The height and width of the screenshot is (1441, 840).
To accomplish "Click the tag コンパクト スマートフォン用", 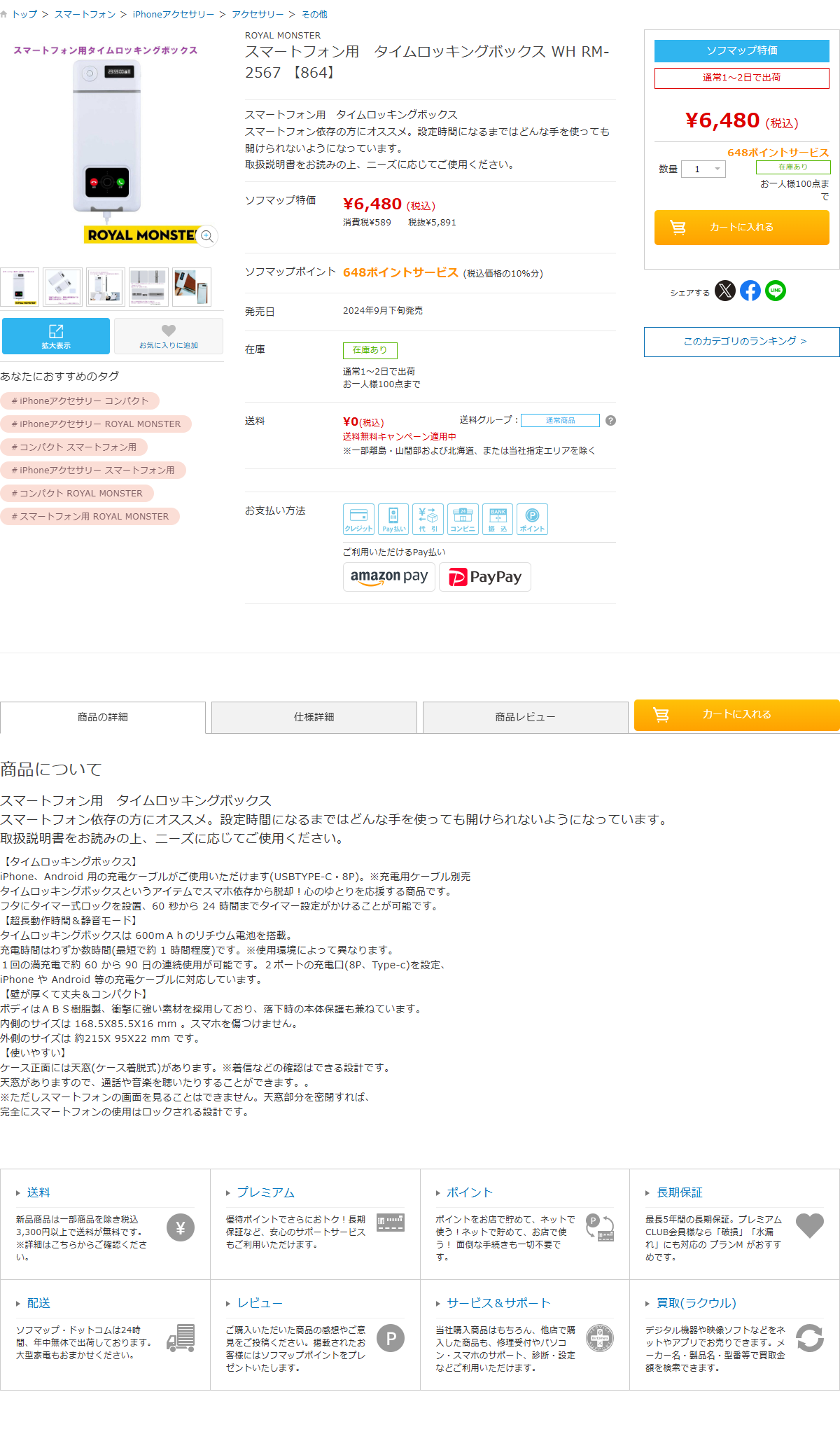I will (x=73, y=447).
